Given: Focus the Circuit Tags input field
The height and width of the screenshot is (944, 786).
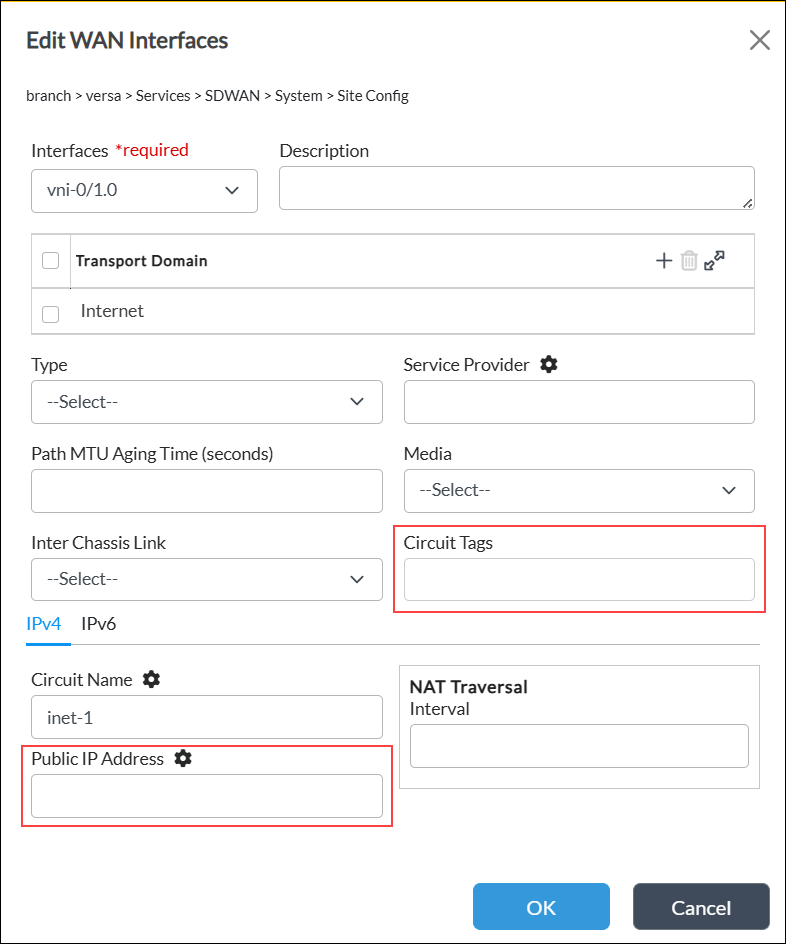Looking at the screenshot, I should tap(579, 579).
